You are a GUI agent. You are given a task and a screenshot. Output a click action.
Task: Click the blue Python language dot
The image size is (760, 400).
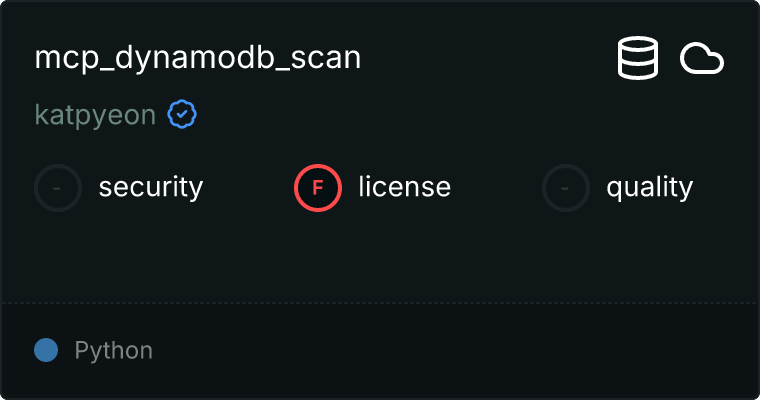click(x=46, y=350)
